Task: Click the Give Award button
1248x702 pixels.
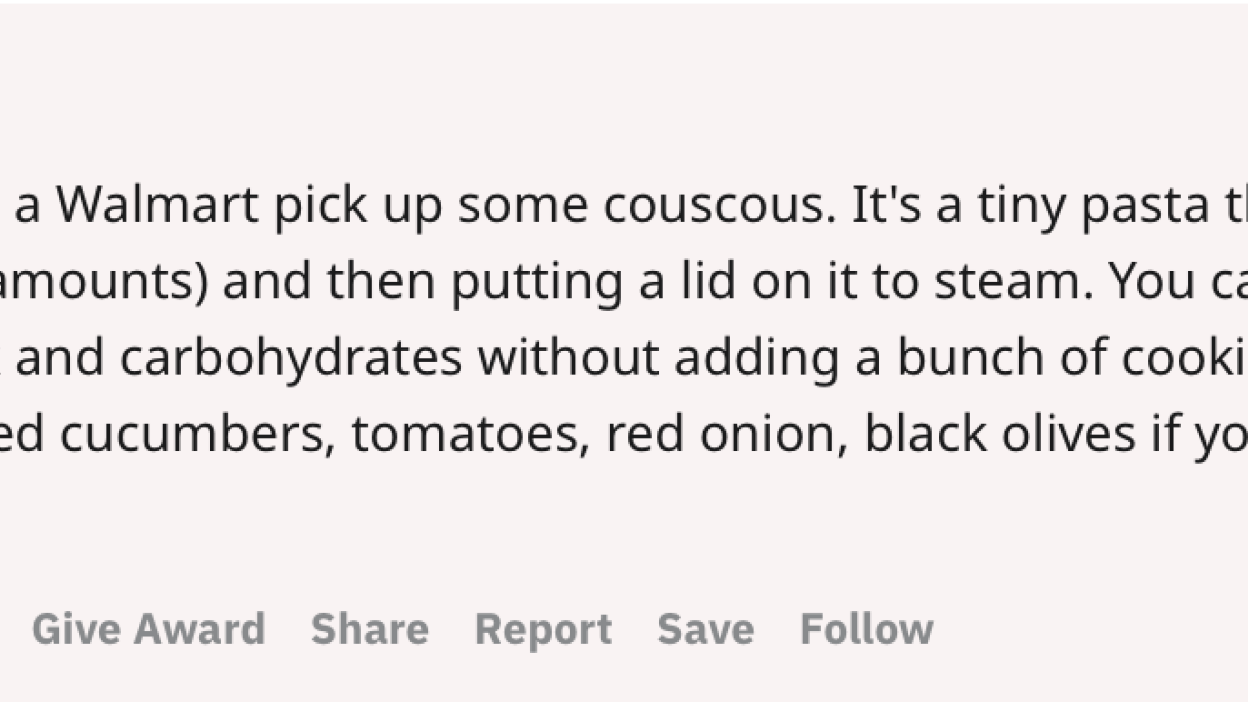Action: coord(149,630)
